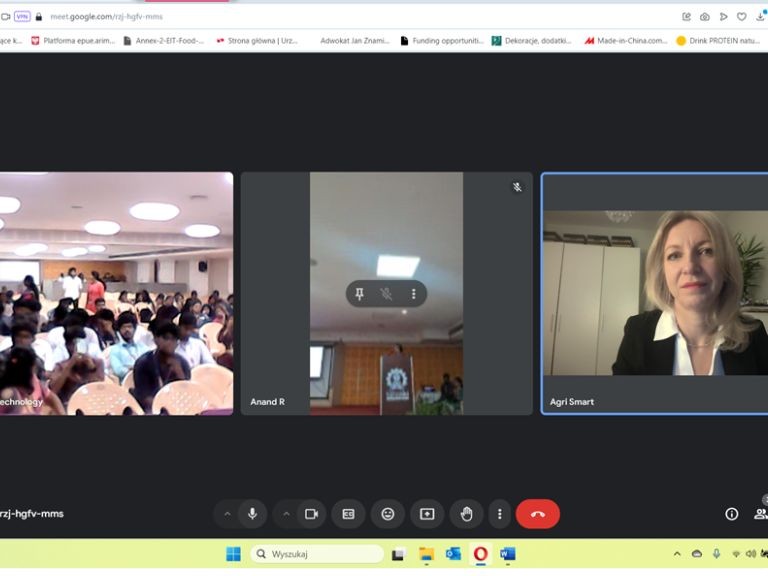The image size is (768, 576).
Task: Expand video settings arrow beside camera
Action: point(286,514)
